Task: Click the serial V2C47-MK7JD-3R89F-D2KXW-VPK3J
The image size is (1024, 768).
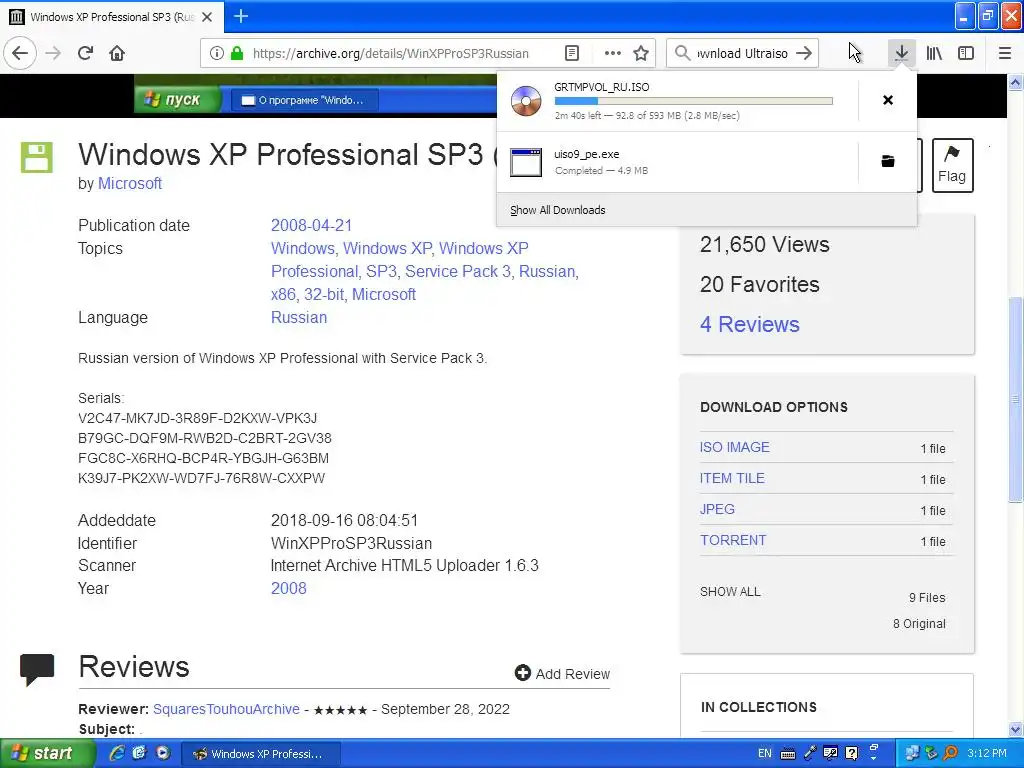Action: [x=197, y=418]
